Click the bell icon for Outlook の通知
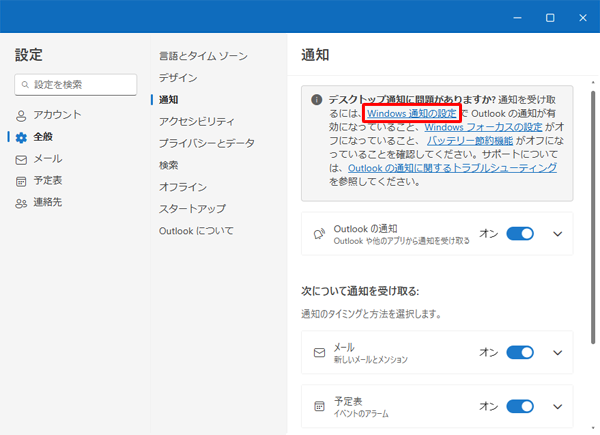 coord(319,234)
